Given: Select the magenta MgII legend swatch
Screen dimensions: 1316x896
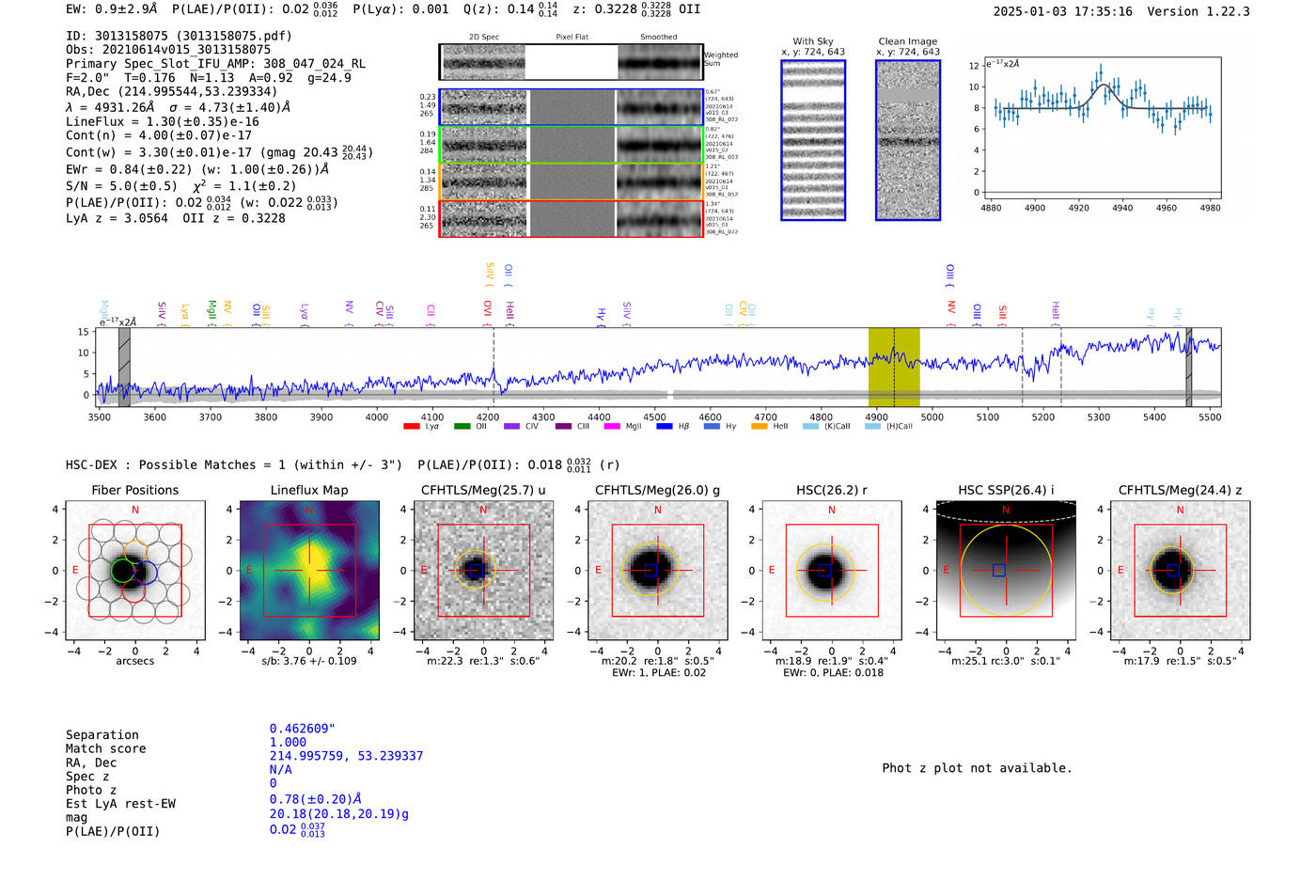Looking at the screenshot, I should 612,427.
